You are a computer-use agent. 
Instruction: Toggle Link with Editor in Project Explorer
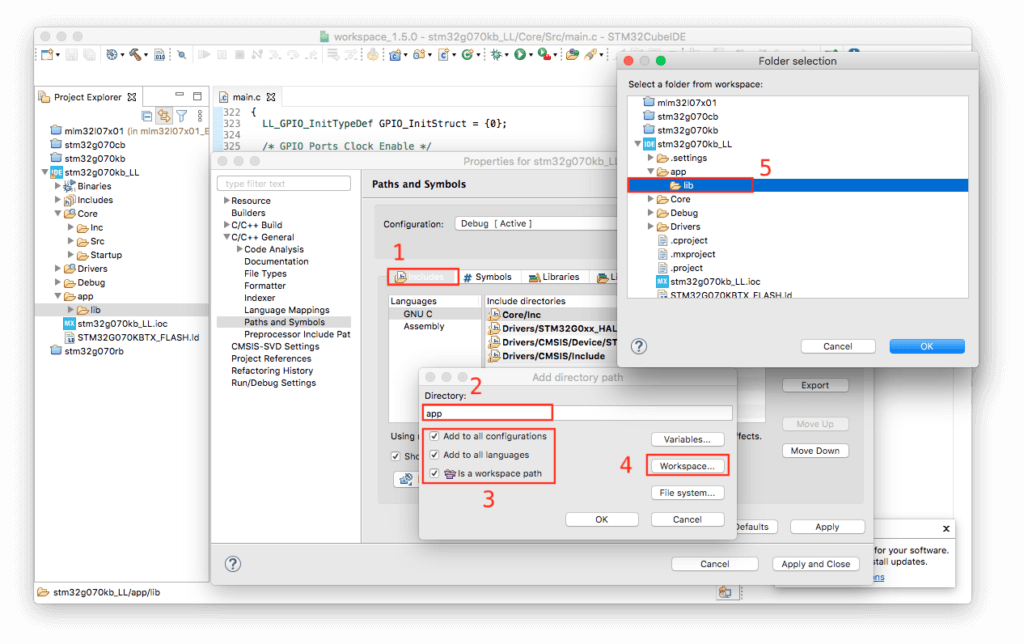(164, 116)
